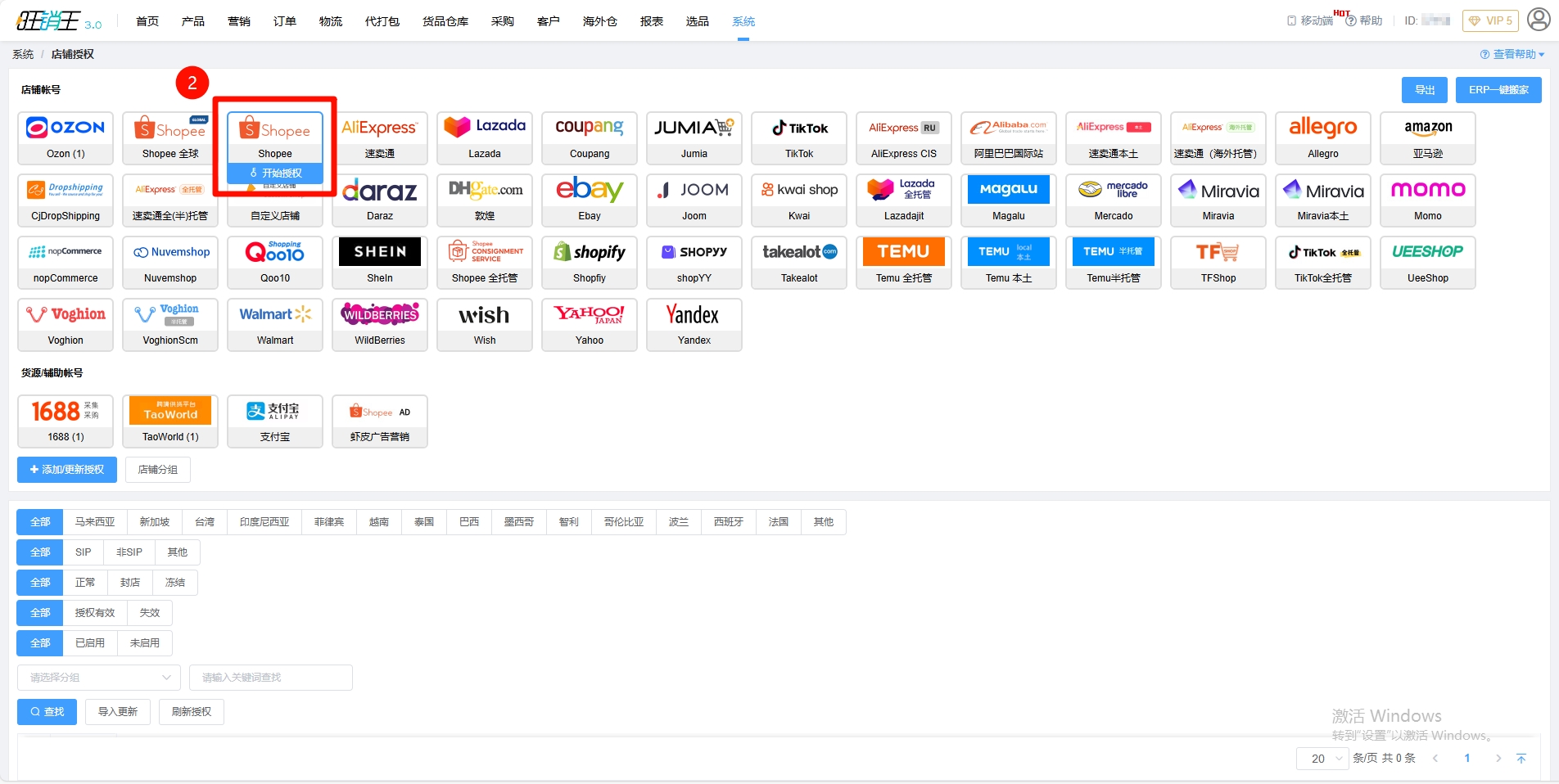Image resolution: width=1559 pixels, height=784 pixels.
Task: Open the store group select dropdown
Action: pos(99,678)
